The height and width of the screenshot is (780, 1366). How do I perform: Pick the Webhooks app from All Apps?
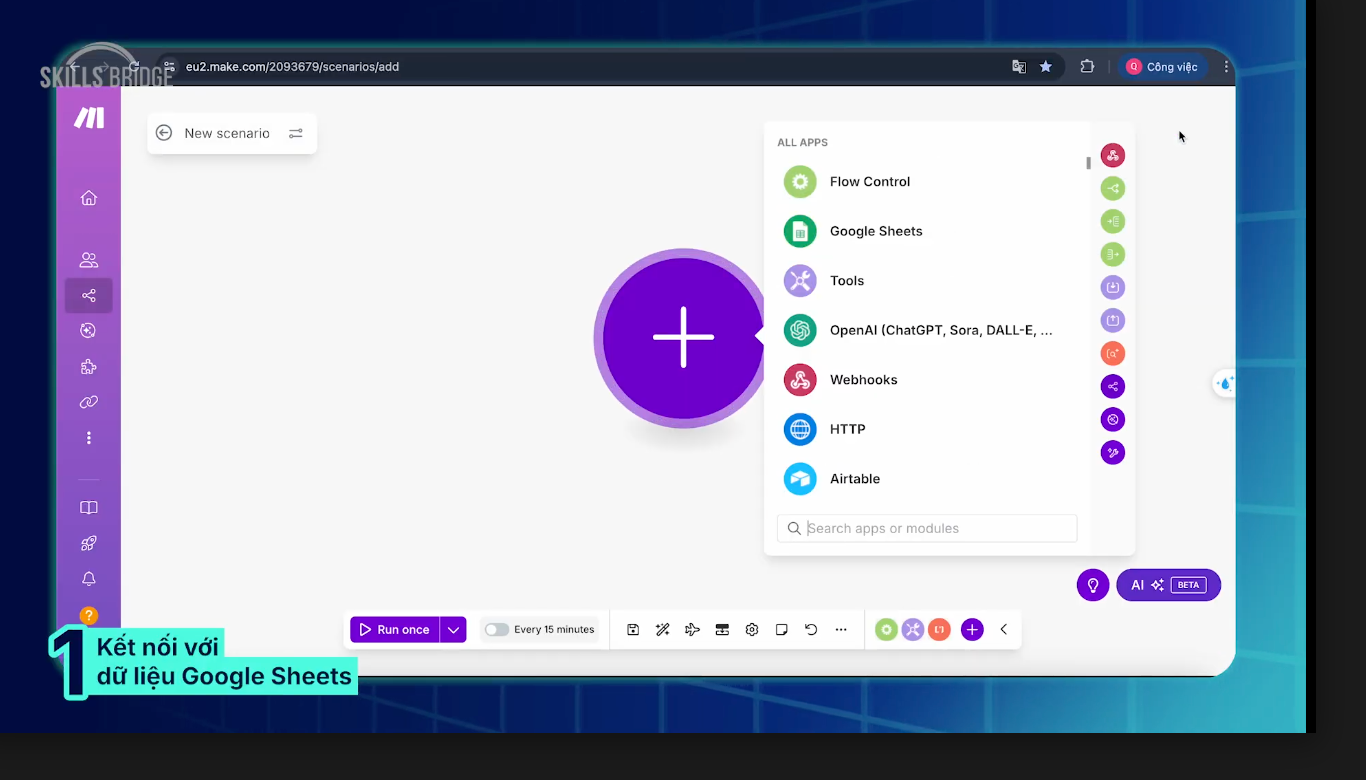(800, 380)
